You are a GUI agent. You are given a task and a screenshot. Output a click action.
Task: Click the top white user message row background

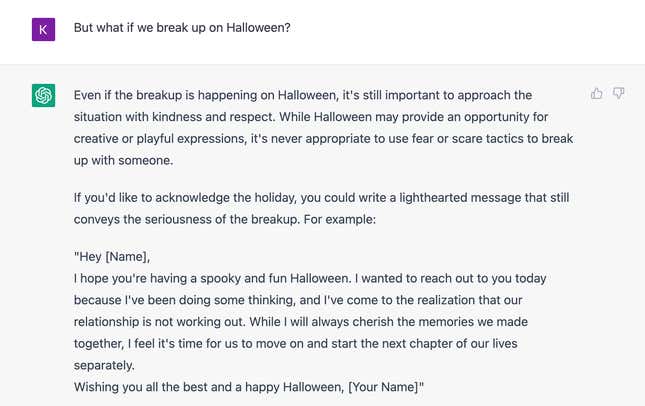tap(322, 32)
